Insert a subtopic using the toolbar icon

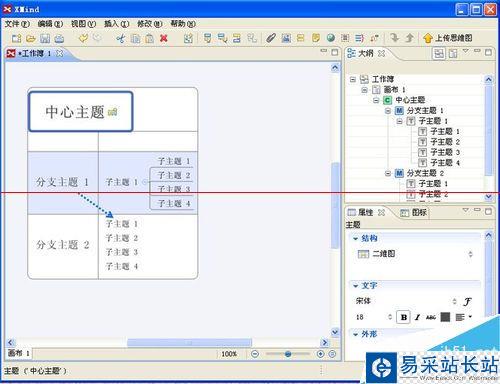pyautogui.click(x=222, y=38)
